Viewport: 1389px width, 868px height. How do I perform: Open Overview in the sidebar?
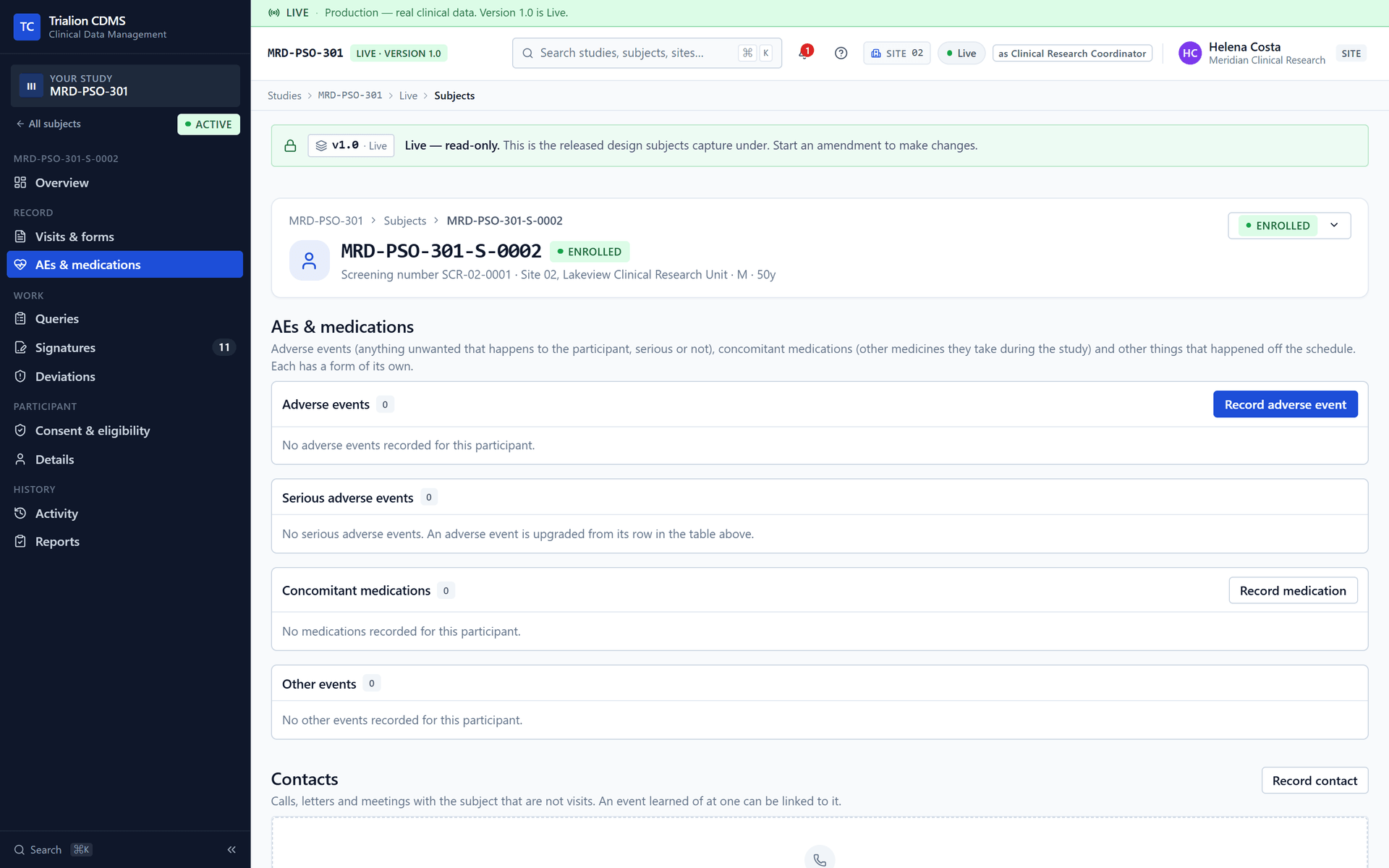124,183
